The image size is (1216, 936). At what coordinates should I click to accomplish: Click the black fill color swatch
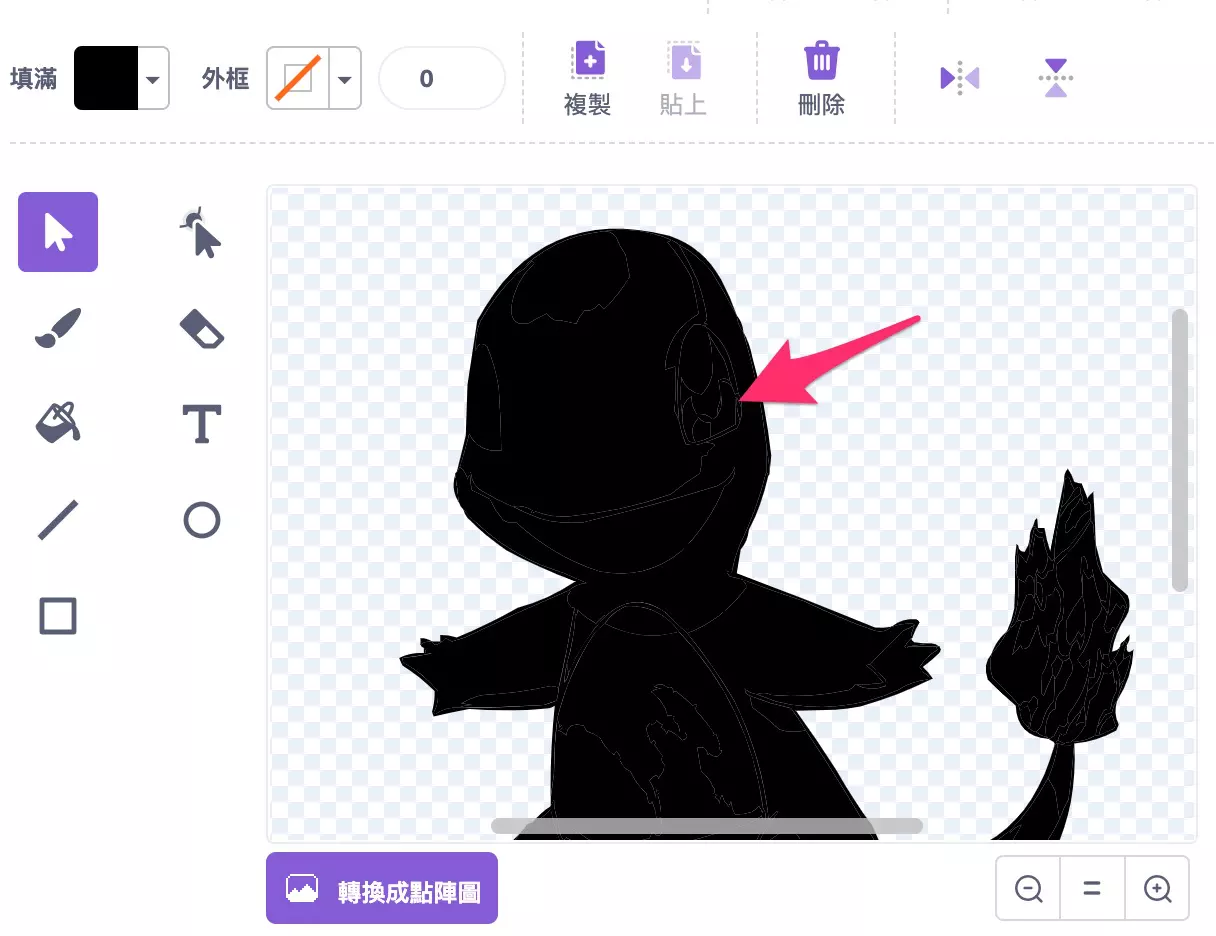(x=104, y=78)
